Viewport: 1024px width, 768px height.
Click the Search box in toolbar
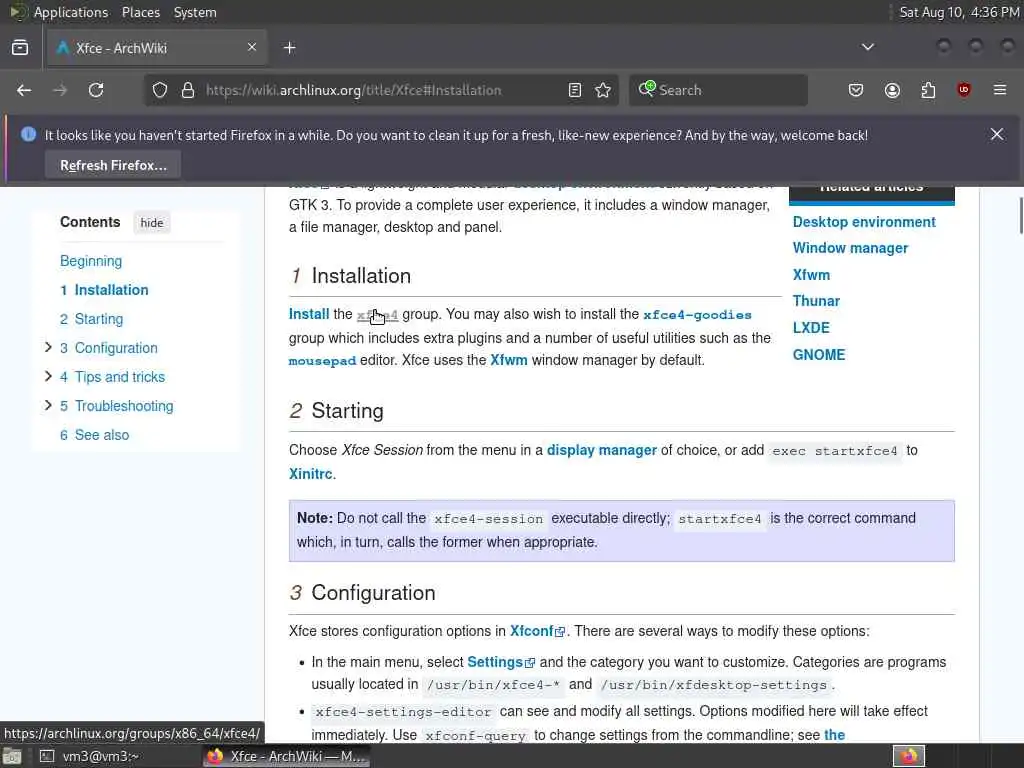point(718,90)
